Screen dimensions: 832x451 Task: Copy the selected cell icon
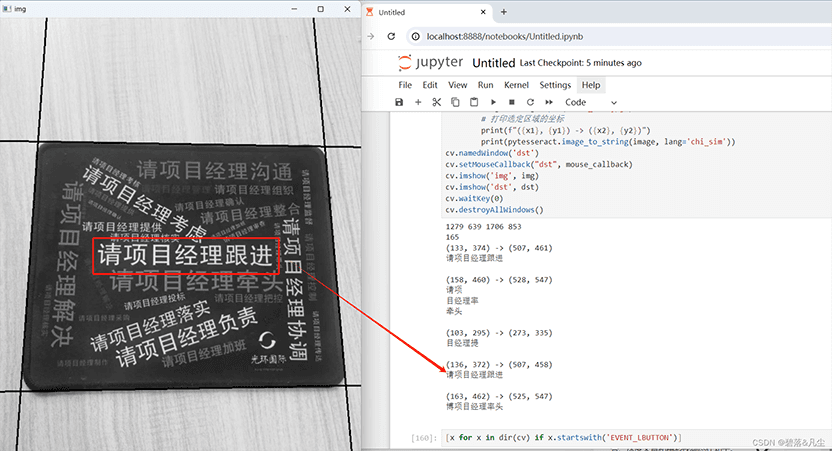455,102
